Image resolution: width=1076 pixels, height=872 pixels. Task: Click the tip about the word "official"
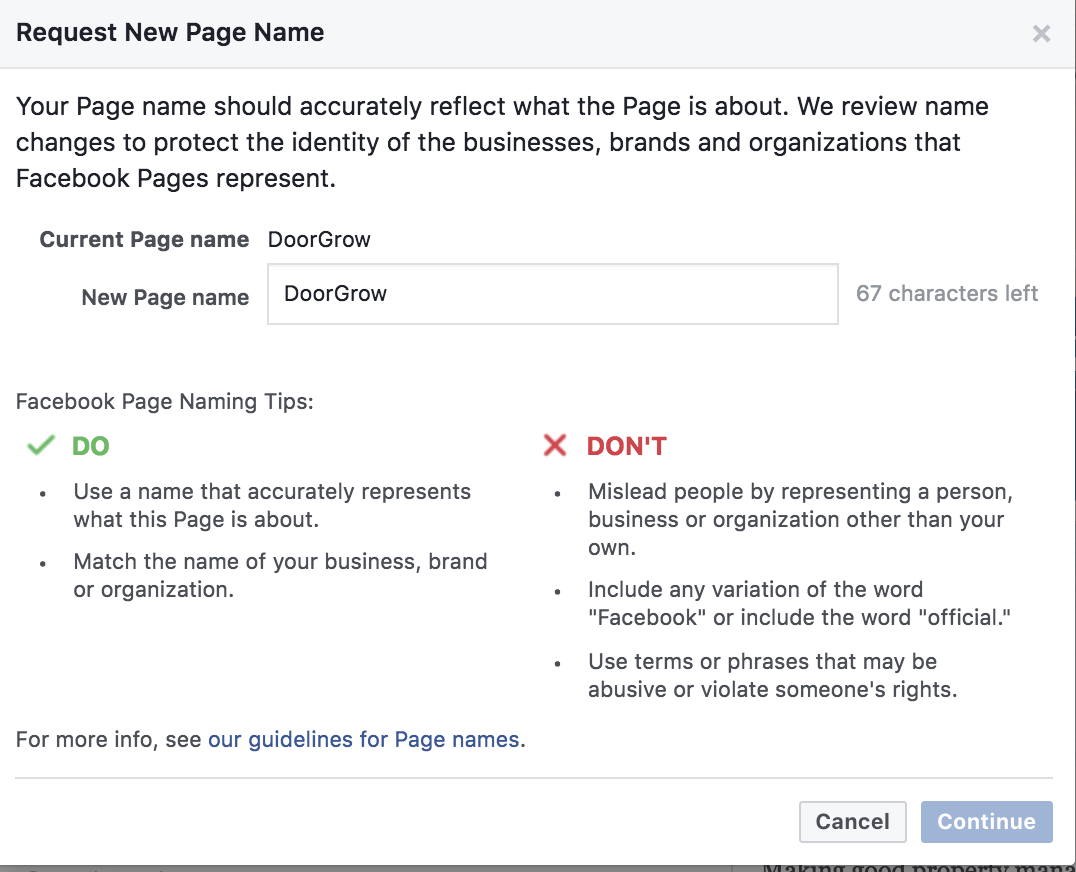click(800, 603)
